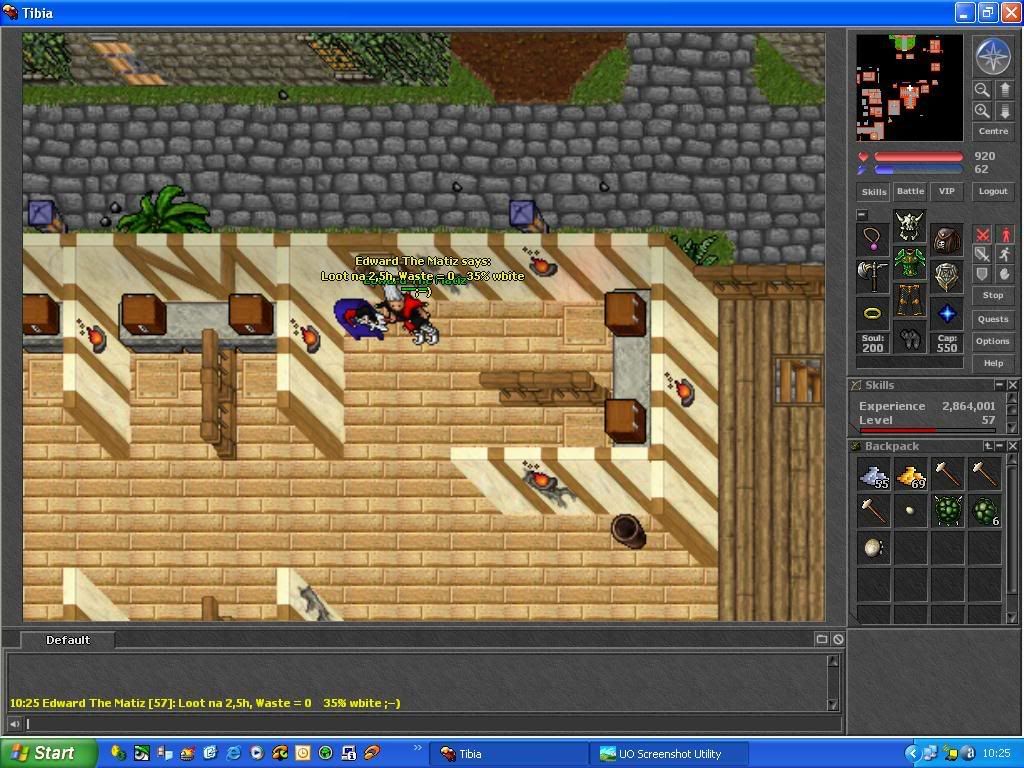
Task: Select the boots slot item
Action: tap(910, 337)
